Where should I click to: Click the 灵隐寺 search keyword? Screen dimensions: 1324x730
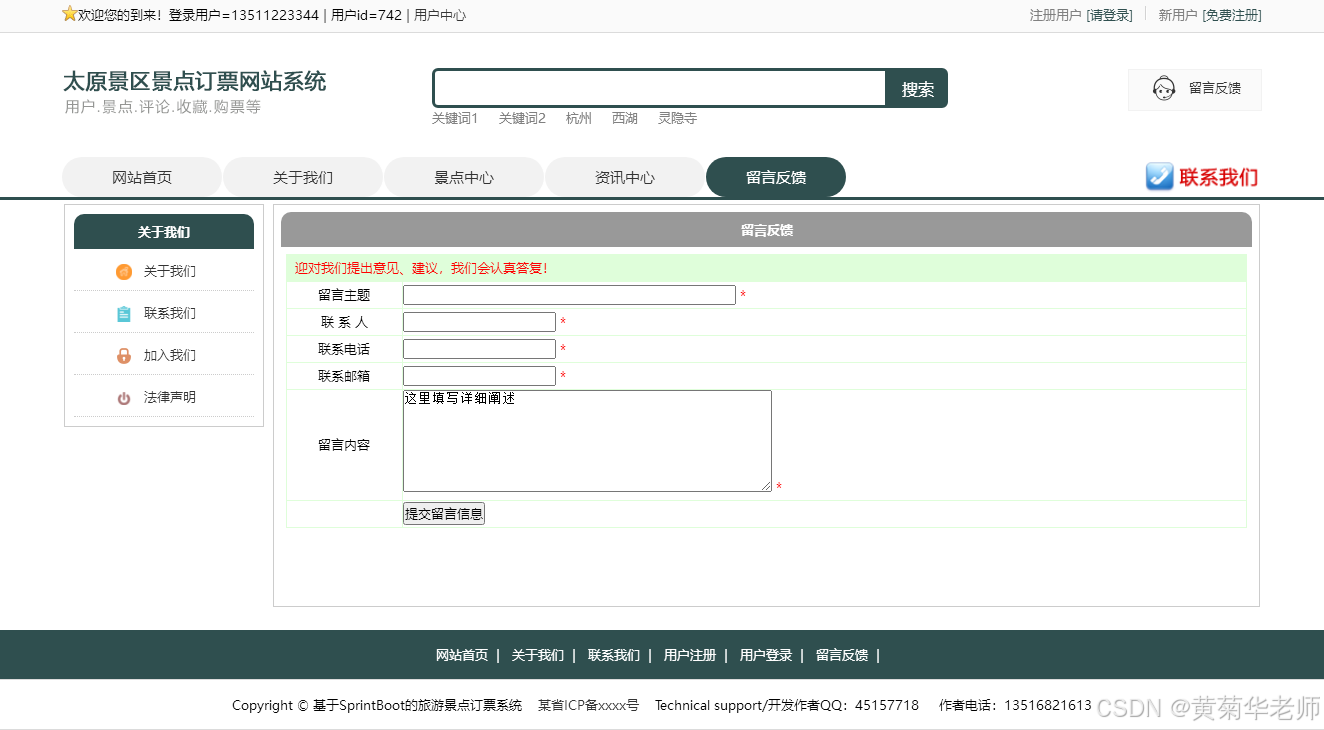677,118
